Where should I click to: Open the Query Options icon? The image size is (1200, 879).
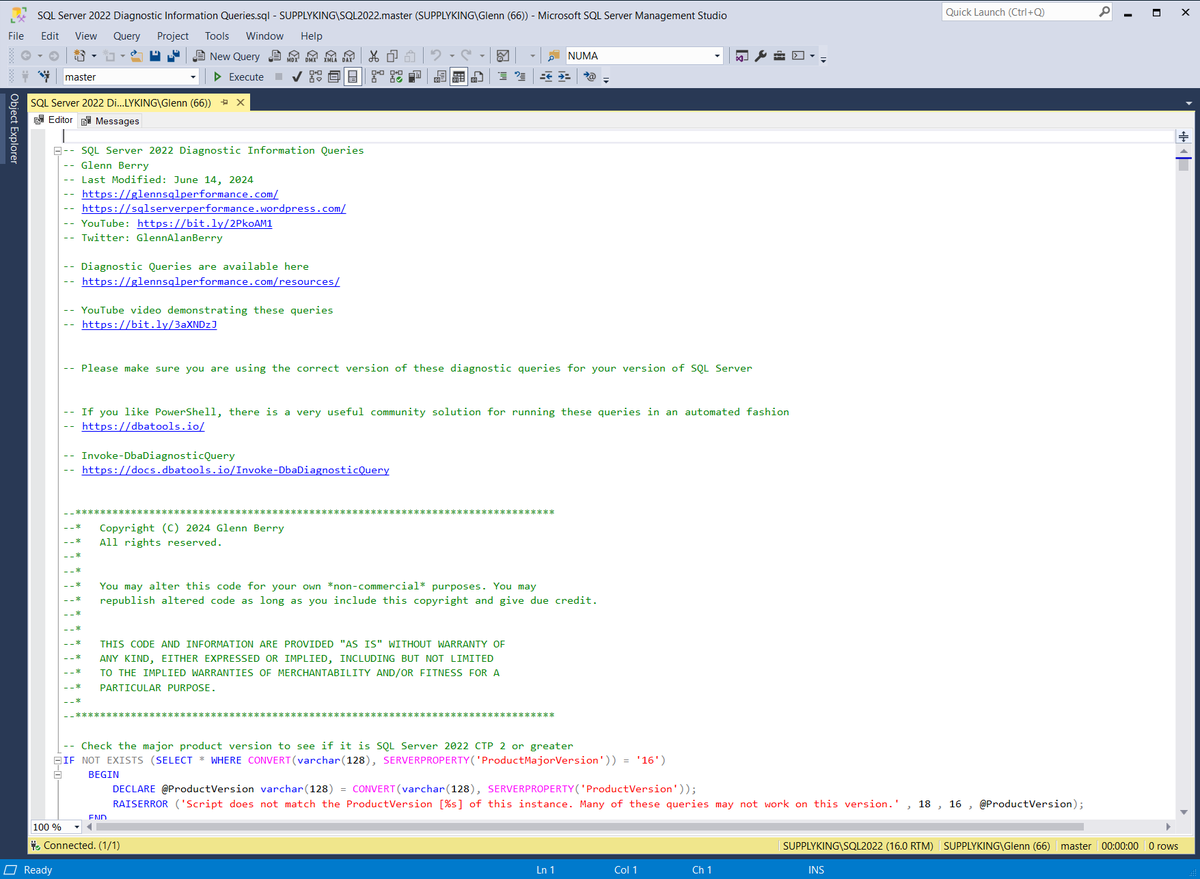(x=334, y=77)
